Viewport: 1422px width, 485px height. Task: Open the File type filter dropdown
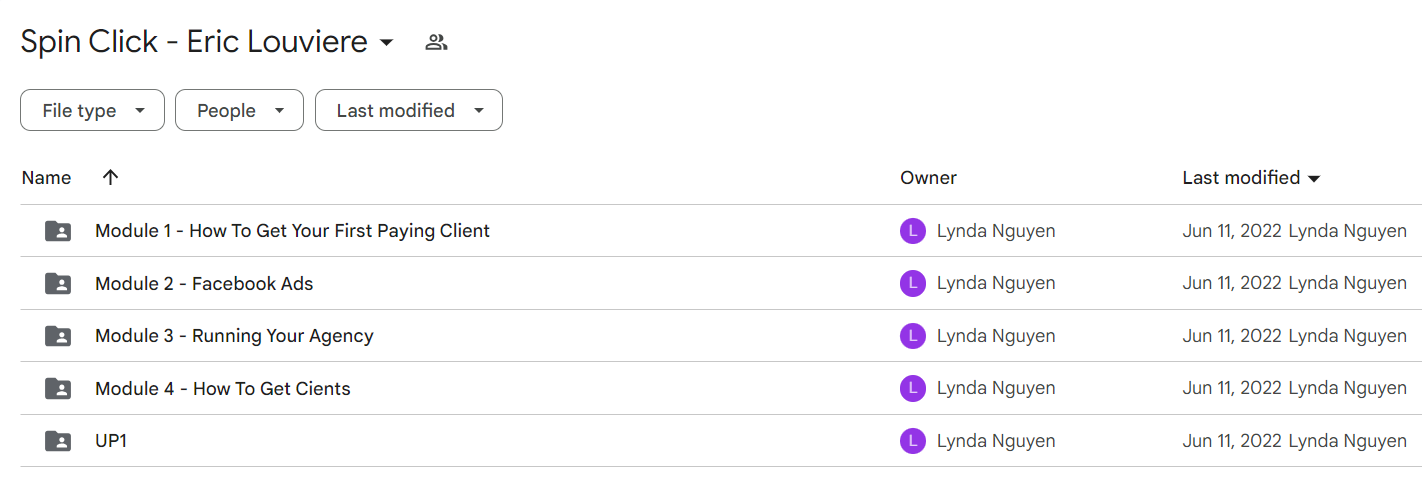click(92, 110)
